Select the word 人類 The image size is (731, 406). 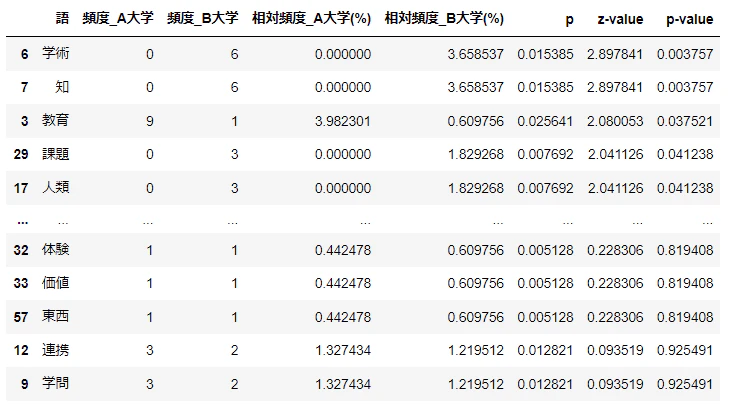click(x=55, y=187)
